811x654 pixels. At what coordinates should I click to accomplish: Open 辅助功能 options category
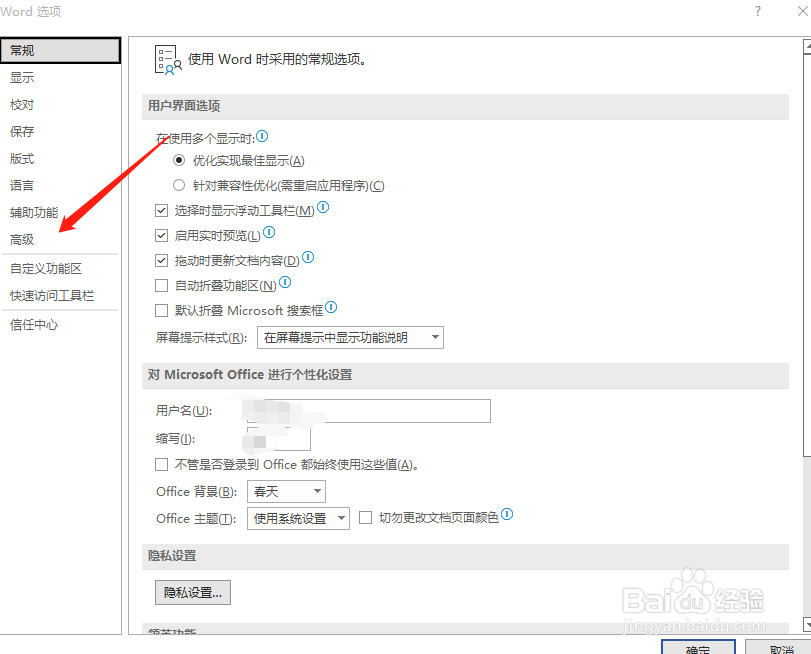point(61,212)
